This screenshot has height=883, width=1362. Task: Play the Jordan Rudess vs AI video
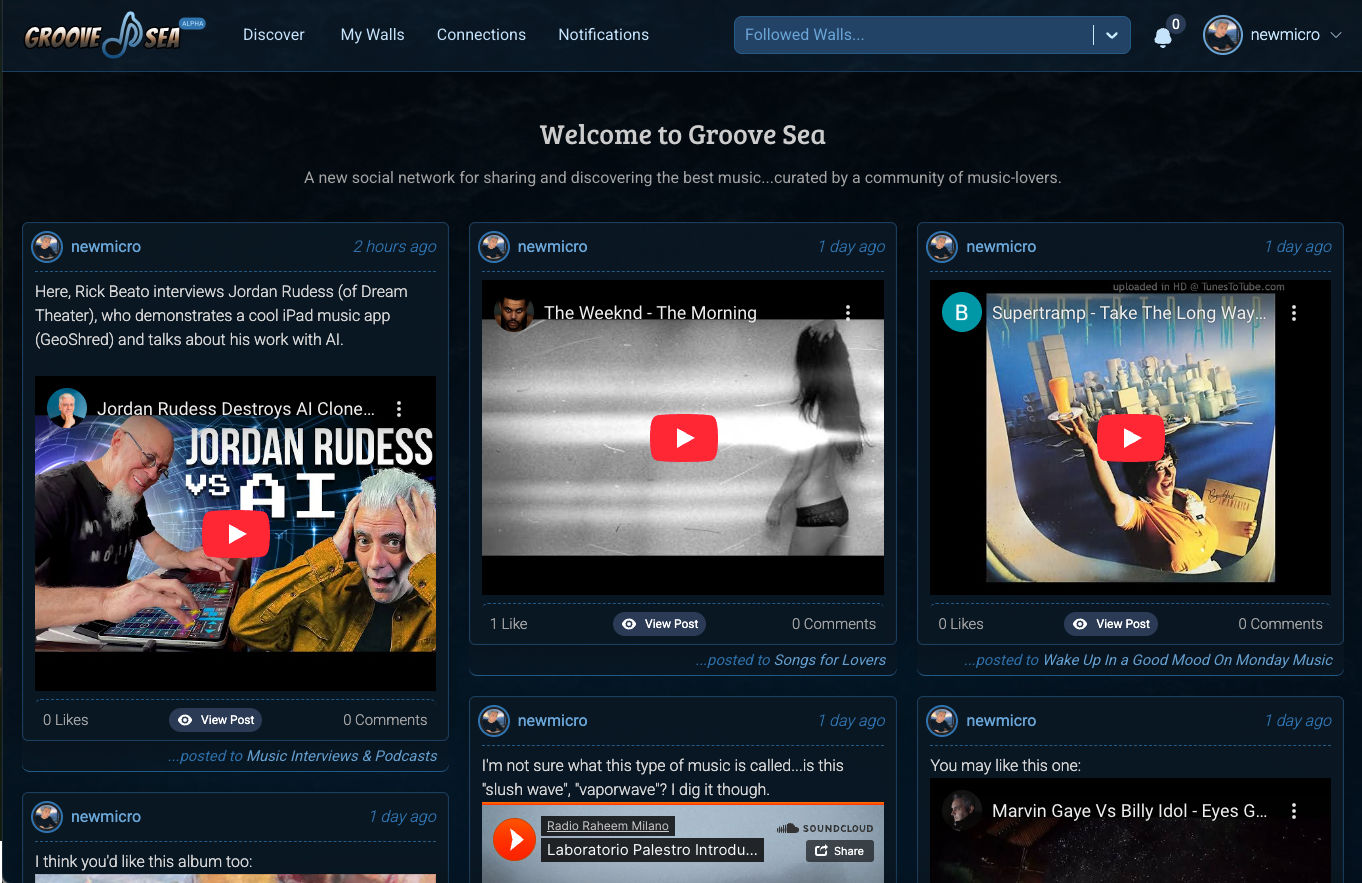236,534
